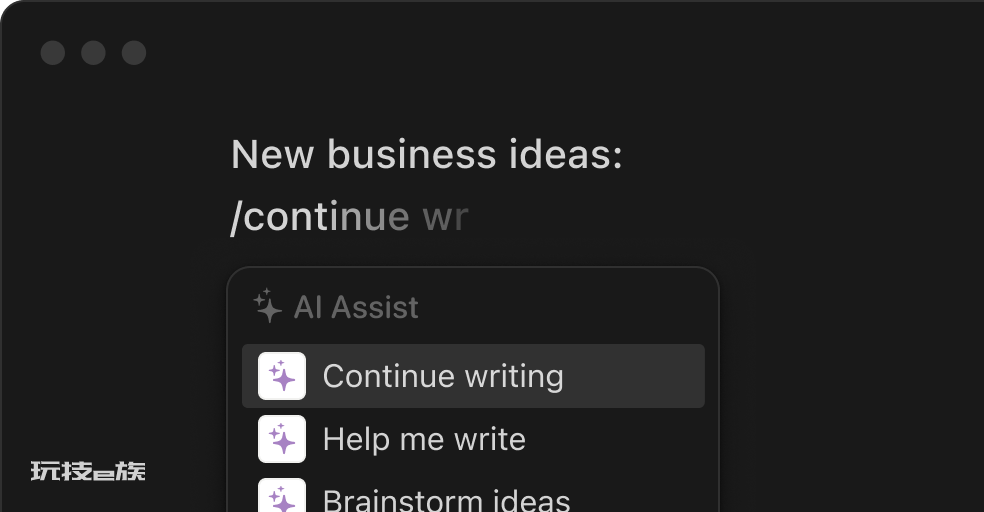Click the third gray window control dot
984x512 pixels.
point(134,53)
